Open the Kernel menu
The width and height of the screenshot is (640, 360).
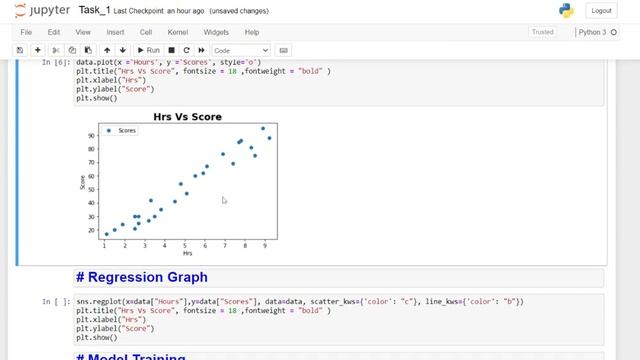coord(178,32)
